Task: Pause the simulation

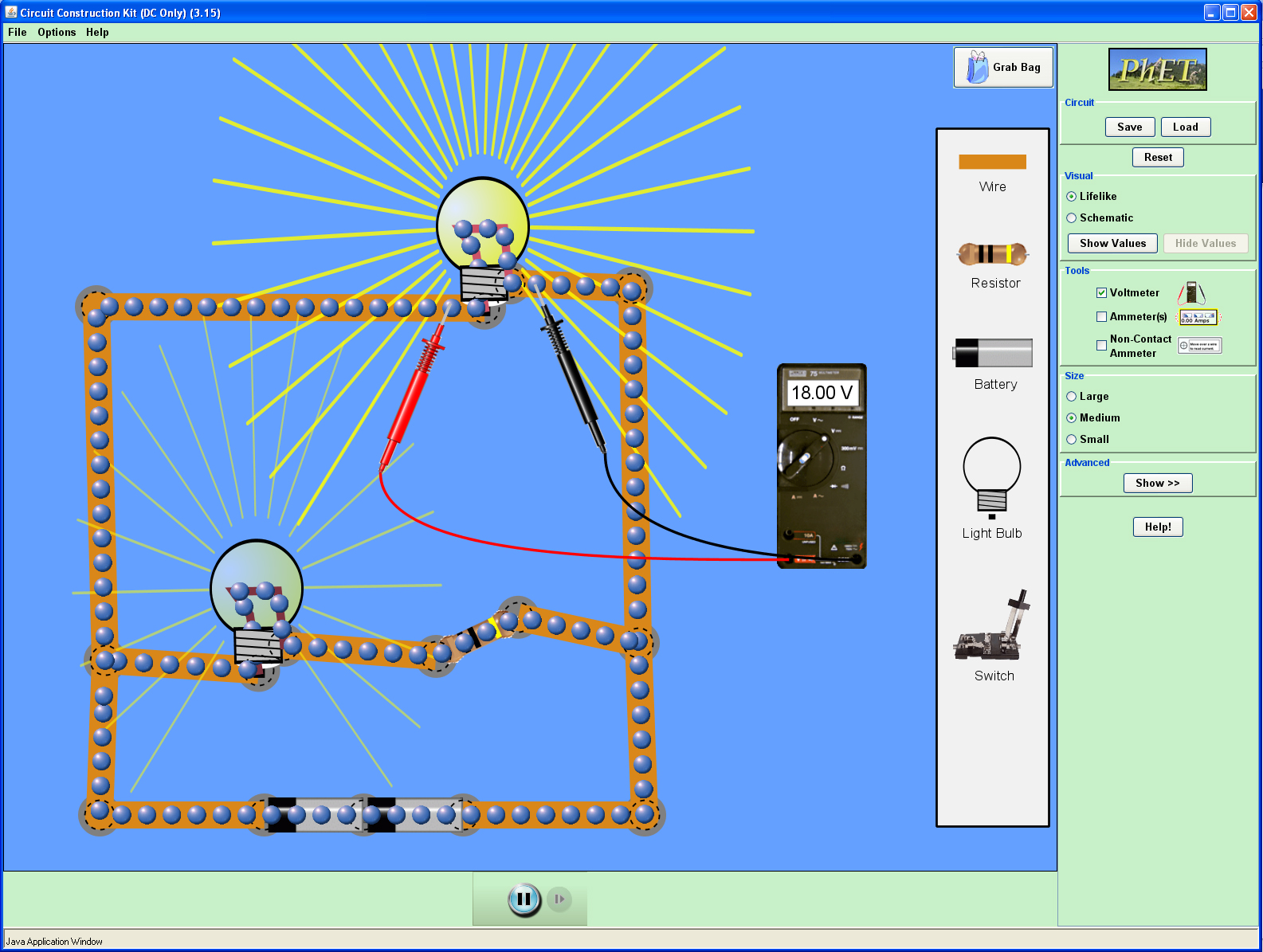Action: point(524,899)
